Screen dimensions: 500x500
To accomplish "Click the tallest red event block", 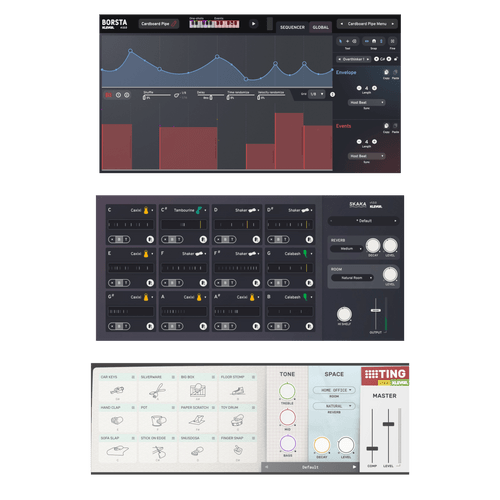I will pos(289,141).
